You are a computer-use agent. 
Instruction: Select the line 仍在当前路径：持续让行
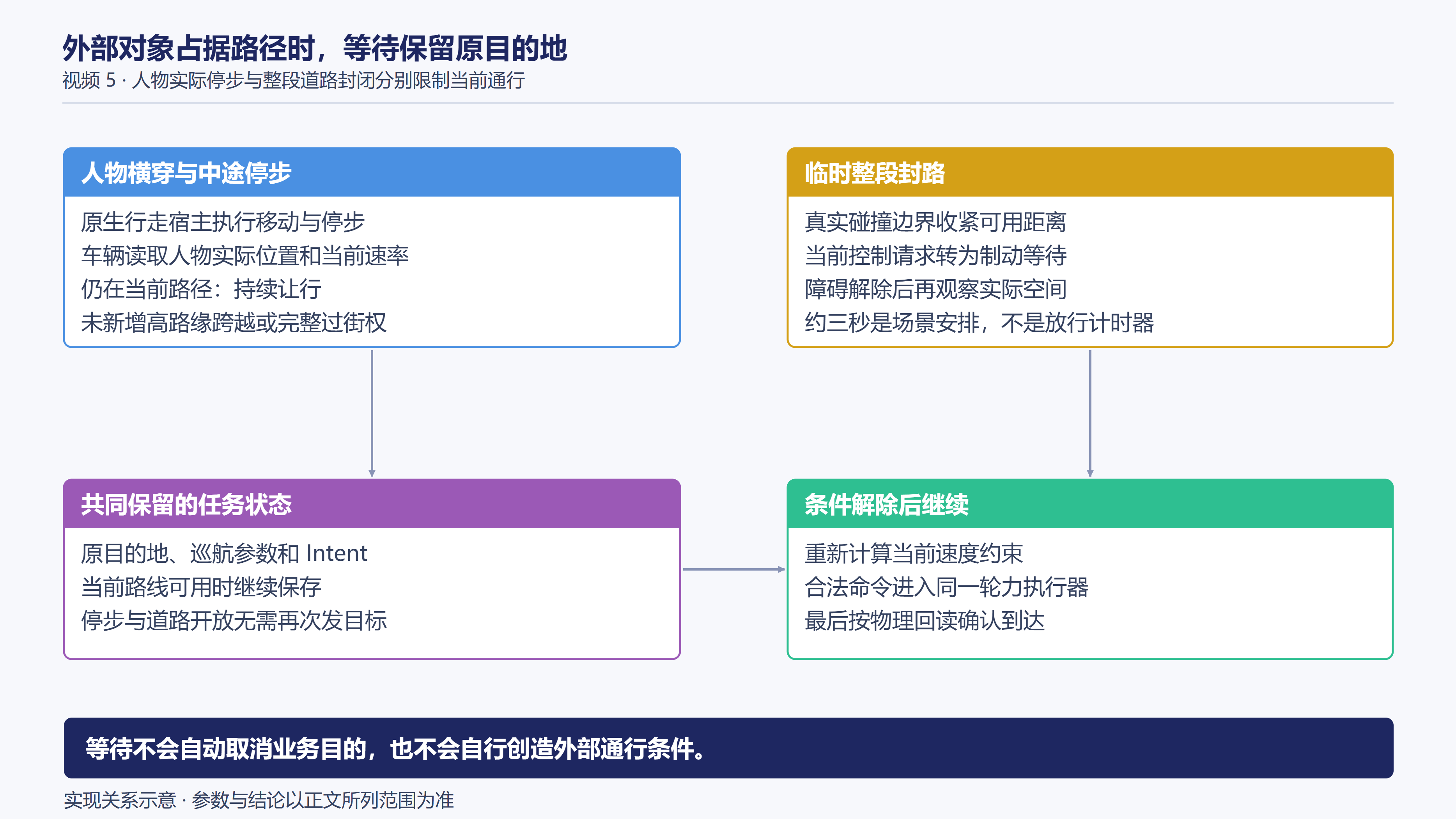click(x=201, y=289)
